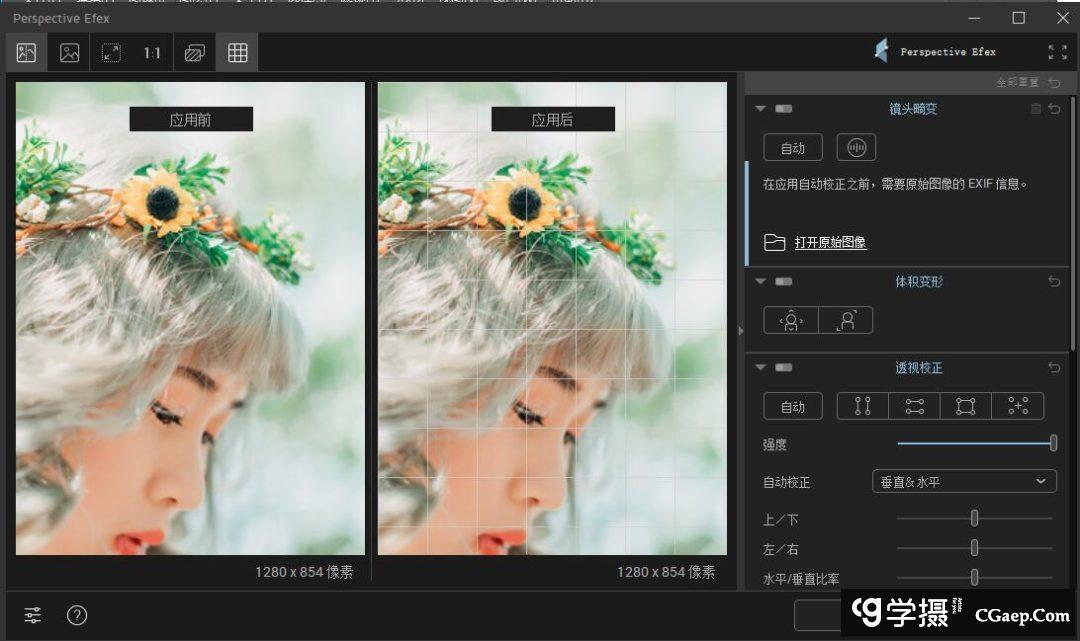Click the fit-to-screen zoom icon
The image size is (1080, 641).
click(111, 53)
